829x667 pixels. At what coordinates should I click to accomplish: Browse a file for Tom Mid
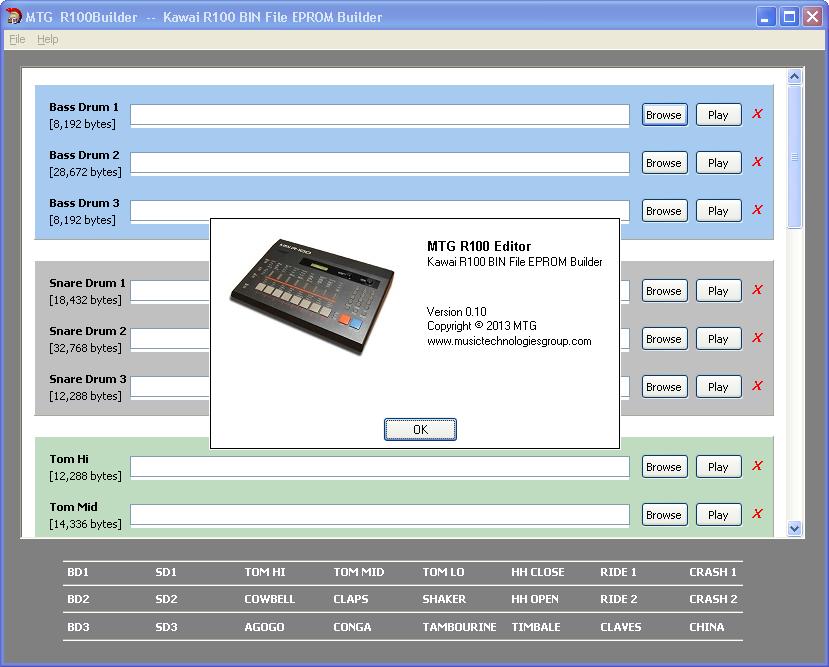point(665,515)
